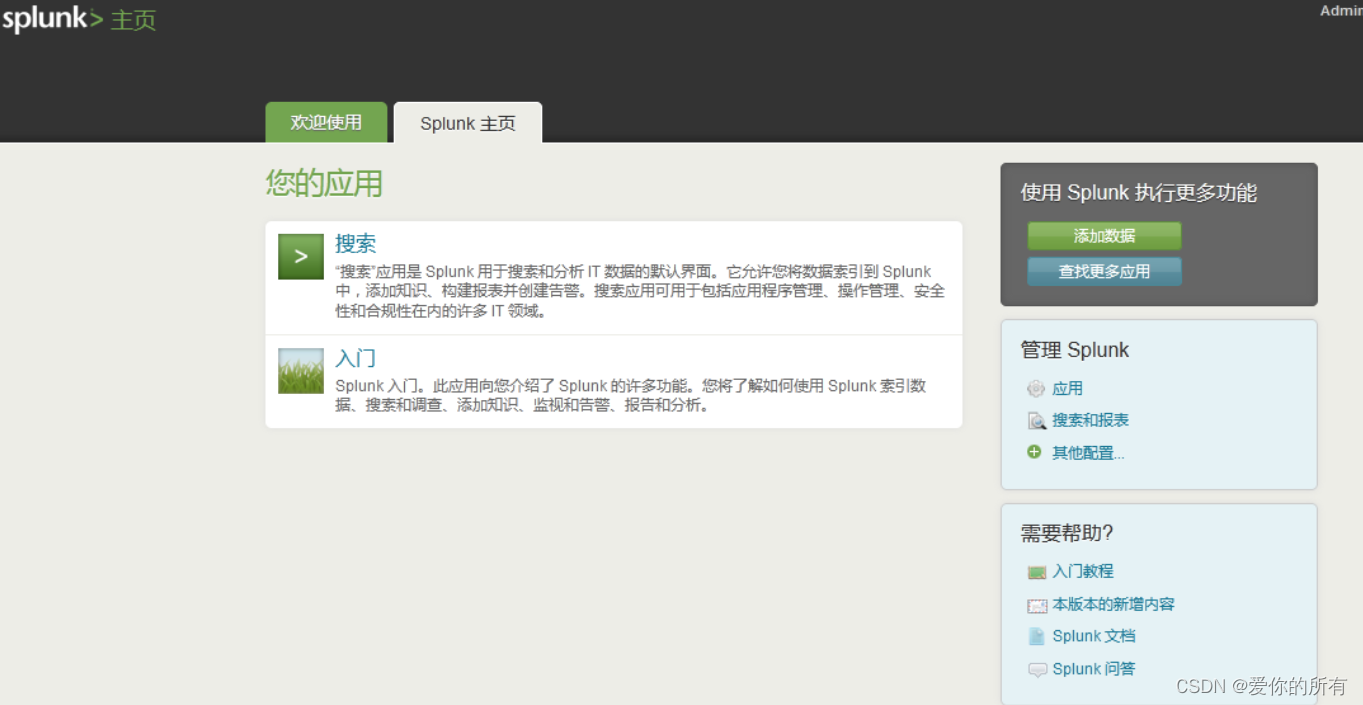Click the 添加数据 button
Screen dimensions: 1363x705
coord(1103,236)
